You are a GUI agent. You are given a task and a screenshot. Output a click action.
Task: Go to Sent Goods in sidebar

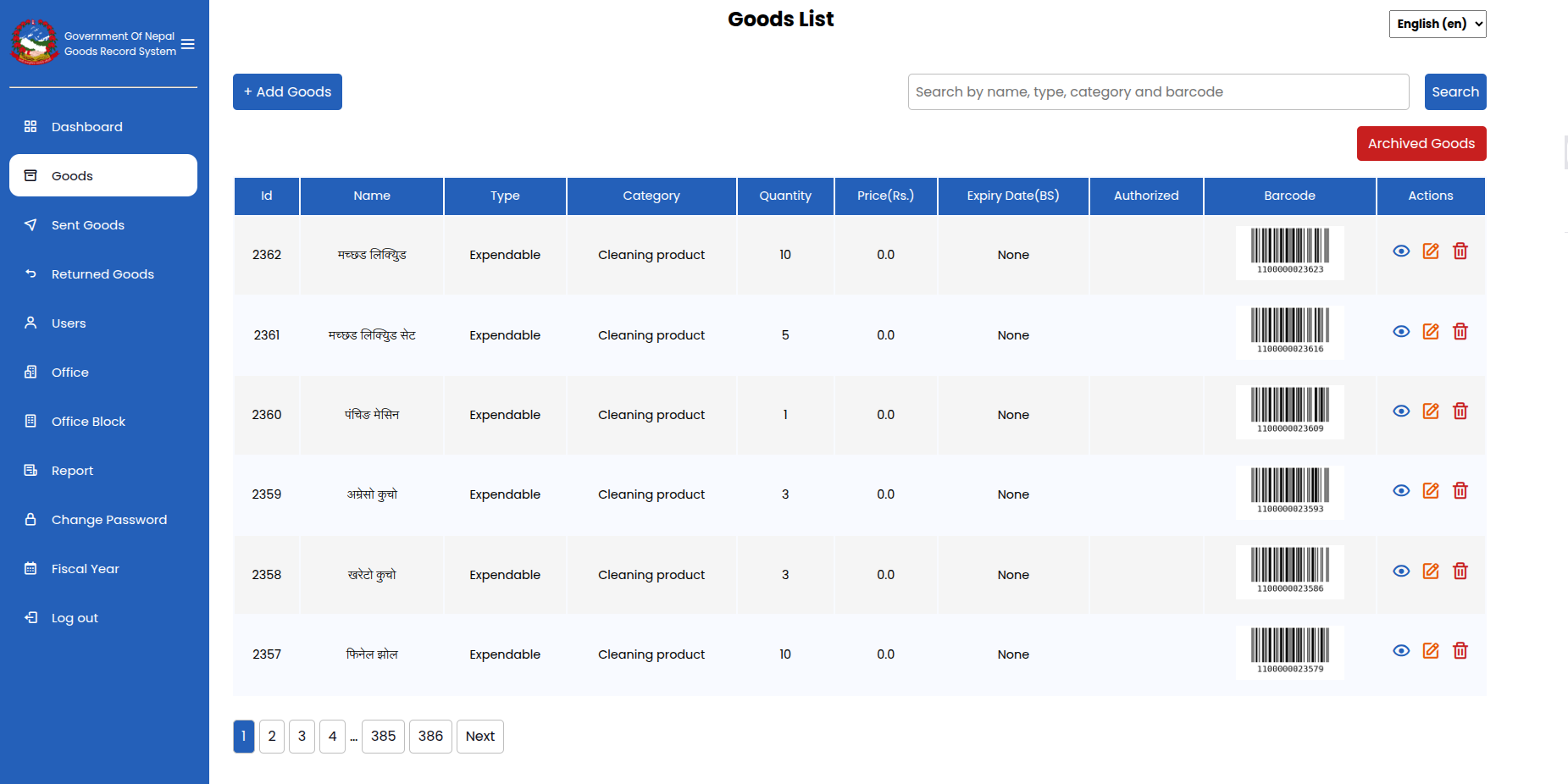87,225
